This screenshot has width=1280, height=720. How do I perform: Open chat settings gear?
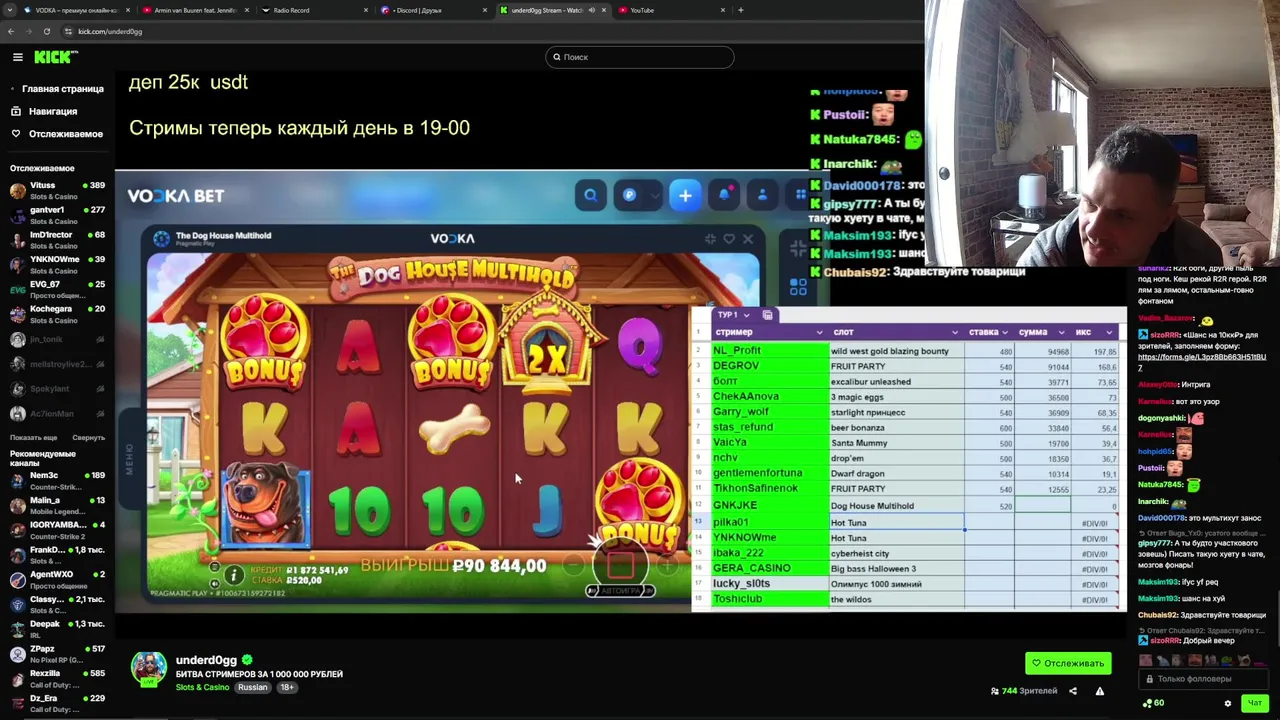click(1228, 703)
